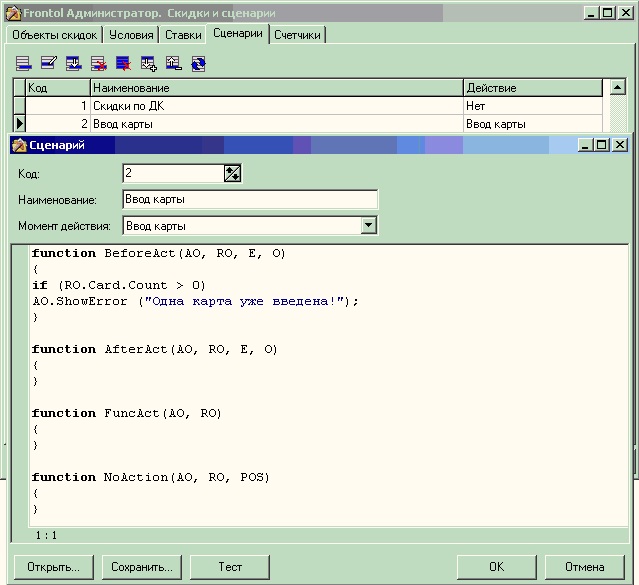639x585 pixels.
Task: Click the table scrollbar up arrow
Action: [x=618, y=87]
